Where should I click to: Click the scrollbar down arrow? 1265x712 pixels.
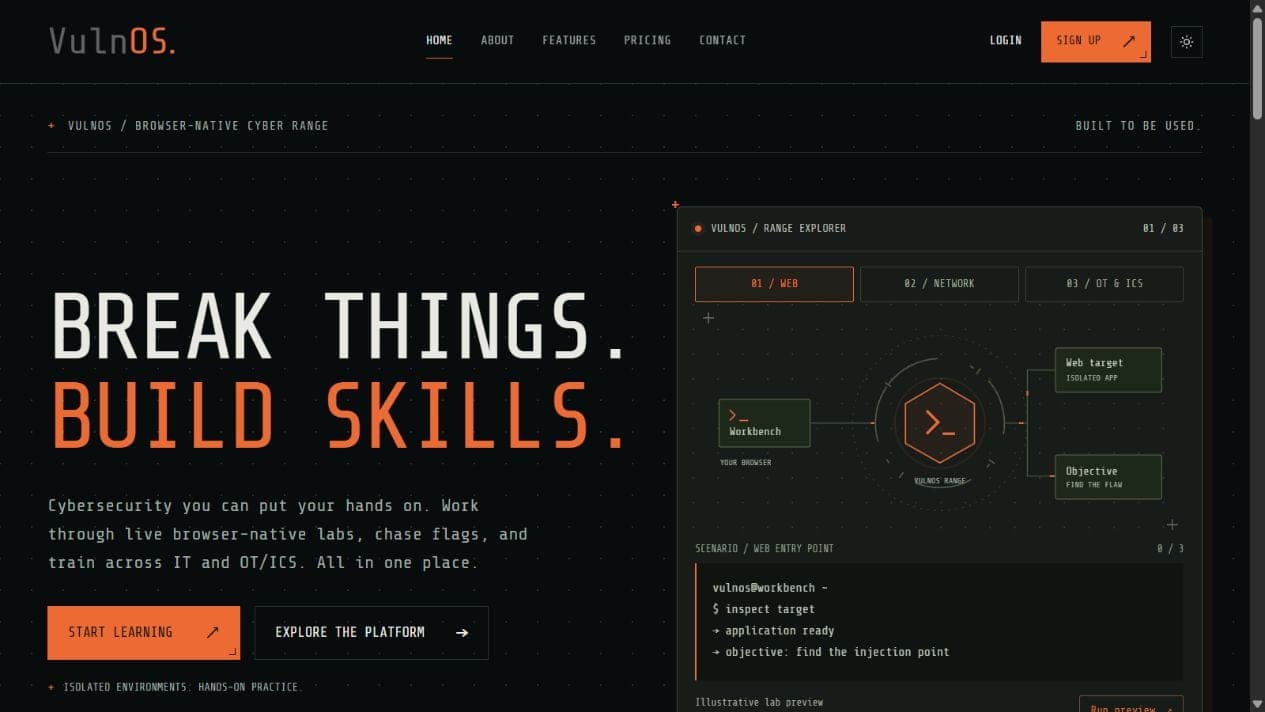1257,704
